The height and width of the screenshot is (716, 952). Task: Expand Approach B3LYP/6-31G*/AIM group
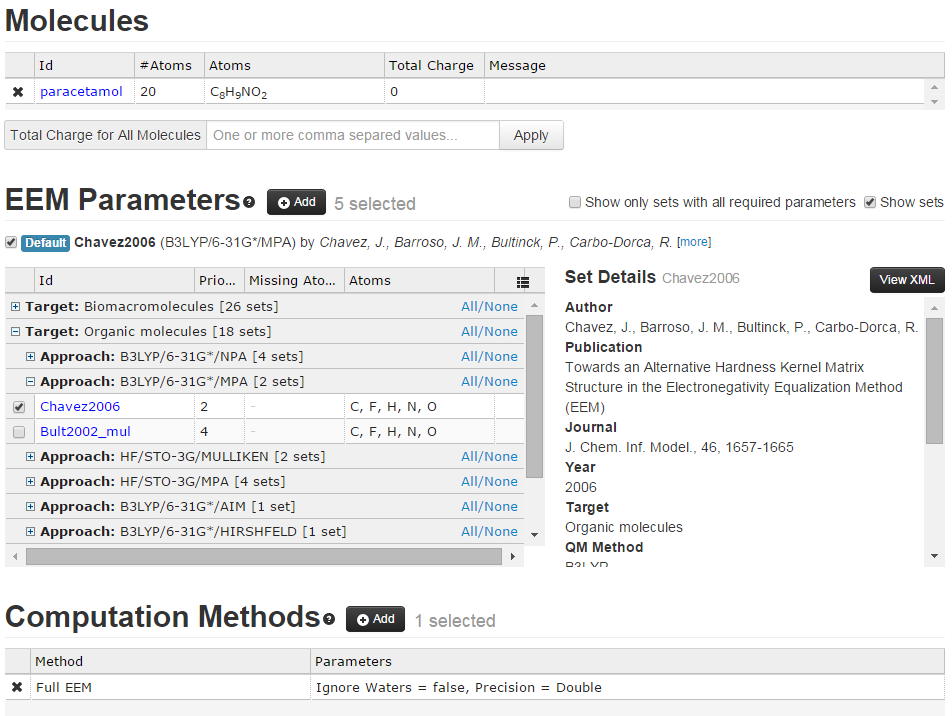tap(30, 506)
